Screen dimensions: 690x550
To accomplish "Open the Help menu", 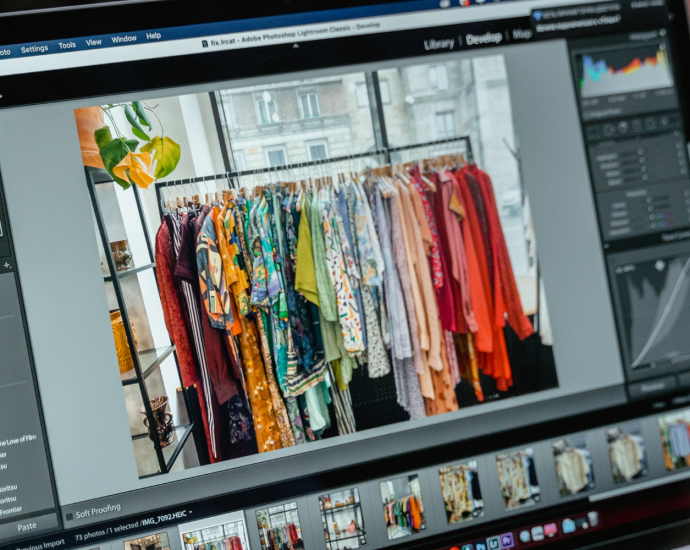I will [153, 36].
